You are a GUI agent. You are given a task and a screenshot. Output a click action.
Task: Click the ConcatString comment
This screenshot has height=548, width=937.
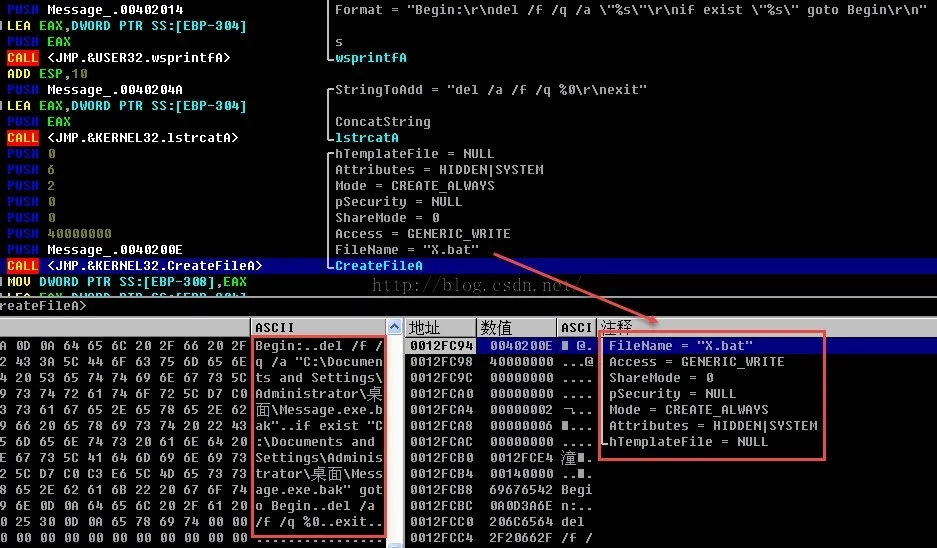coord(382,122)
